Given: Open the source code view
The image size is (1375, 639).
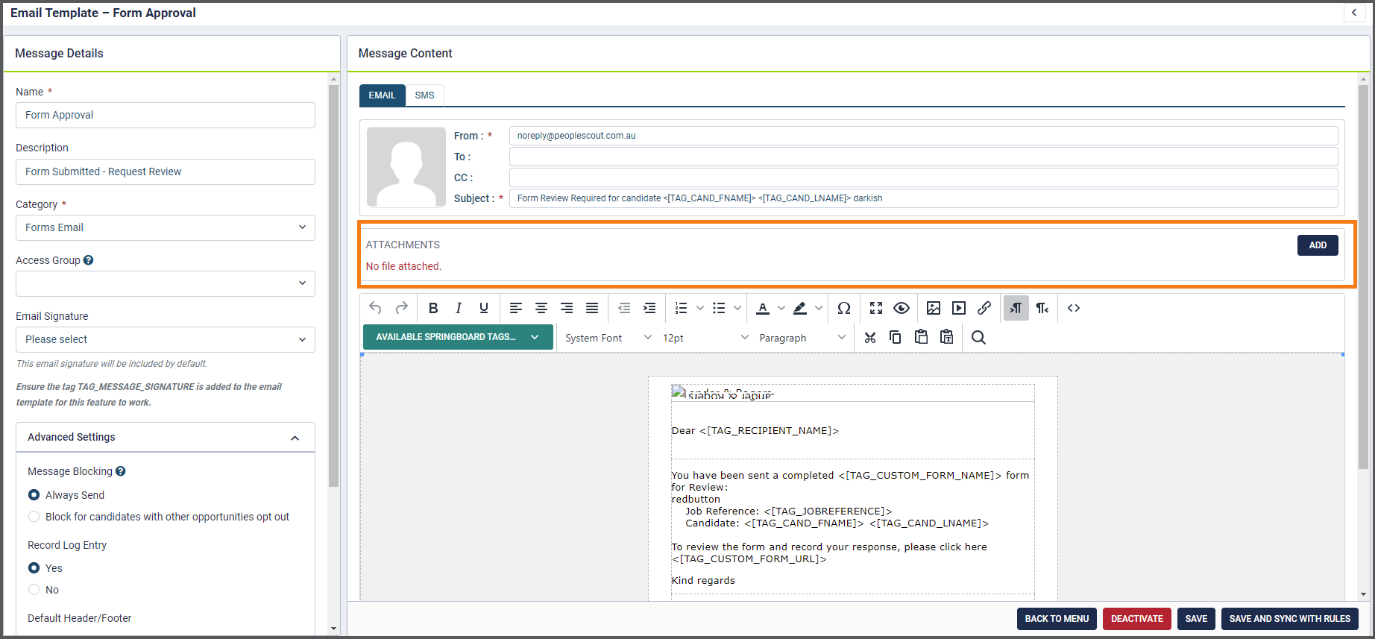Looking at the screenshot, I should pos(1073,308).
